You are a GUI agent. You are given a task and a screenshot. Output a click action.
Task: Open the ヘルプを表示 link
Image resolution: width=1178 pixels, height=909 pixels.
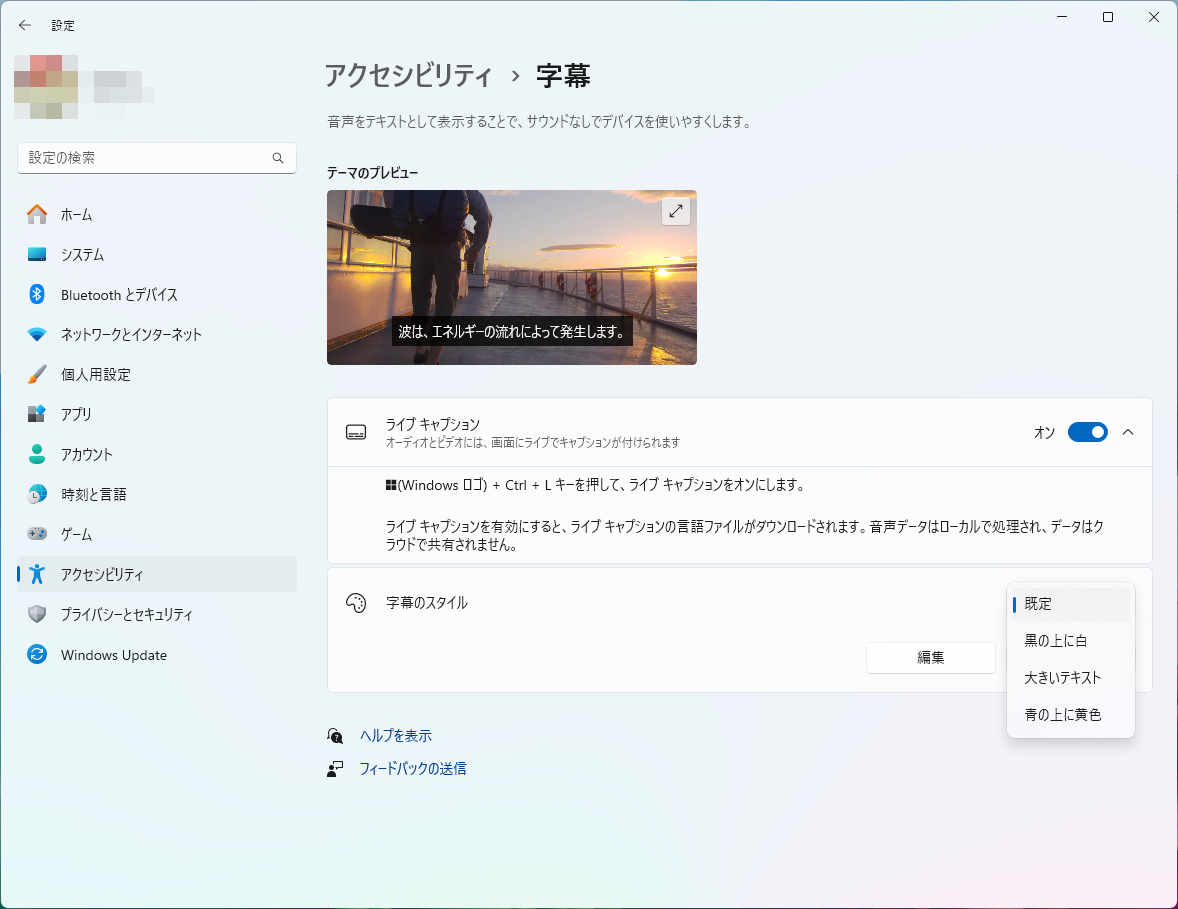click(399, 735)
